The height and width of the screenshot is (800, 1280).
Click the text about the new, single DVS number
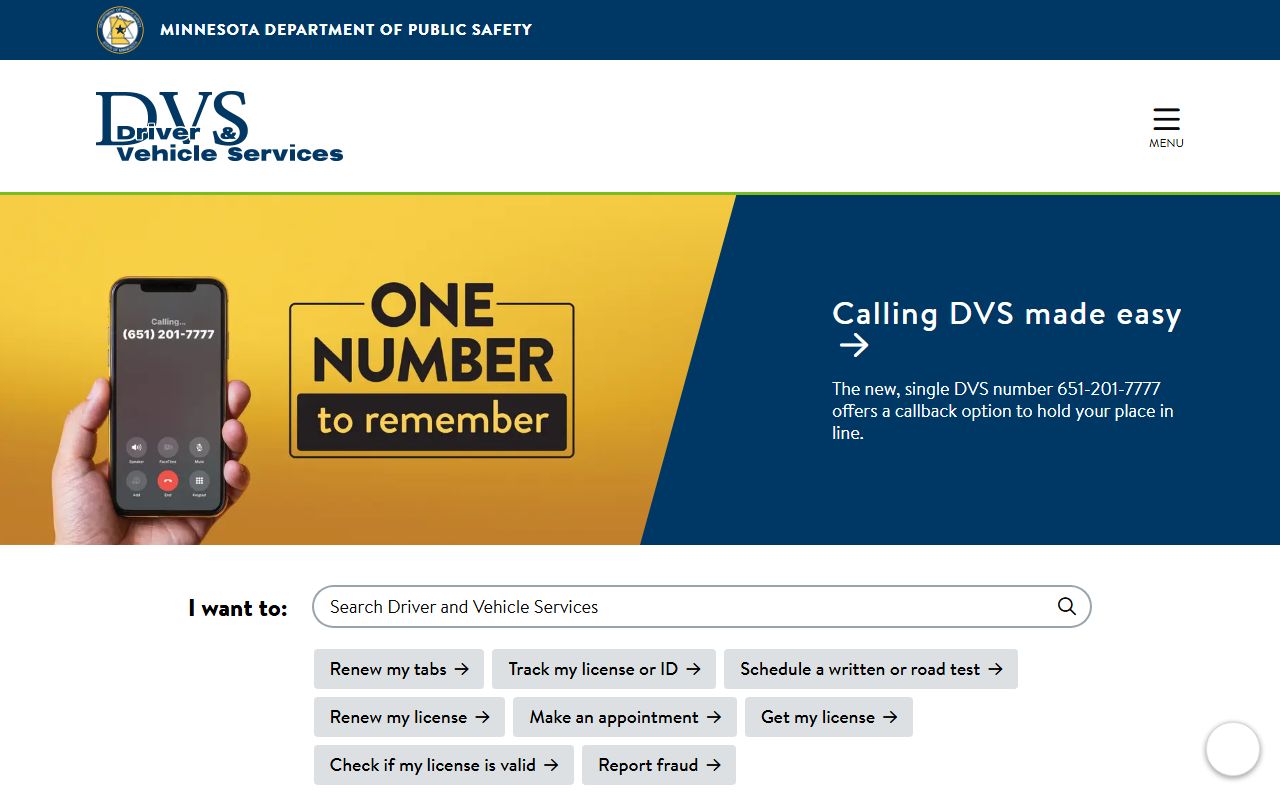click(1003, 411)
